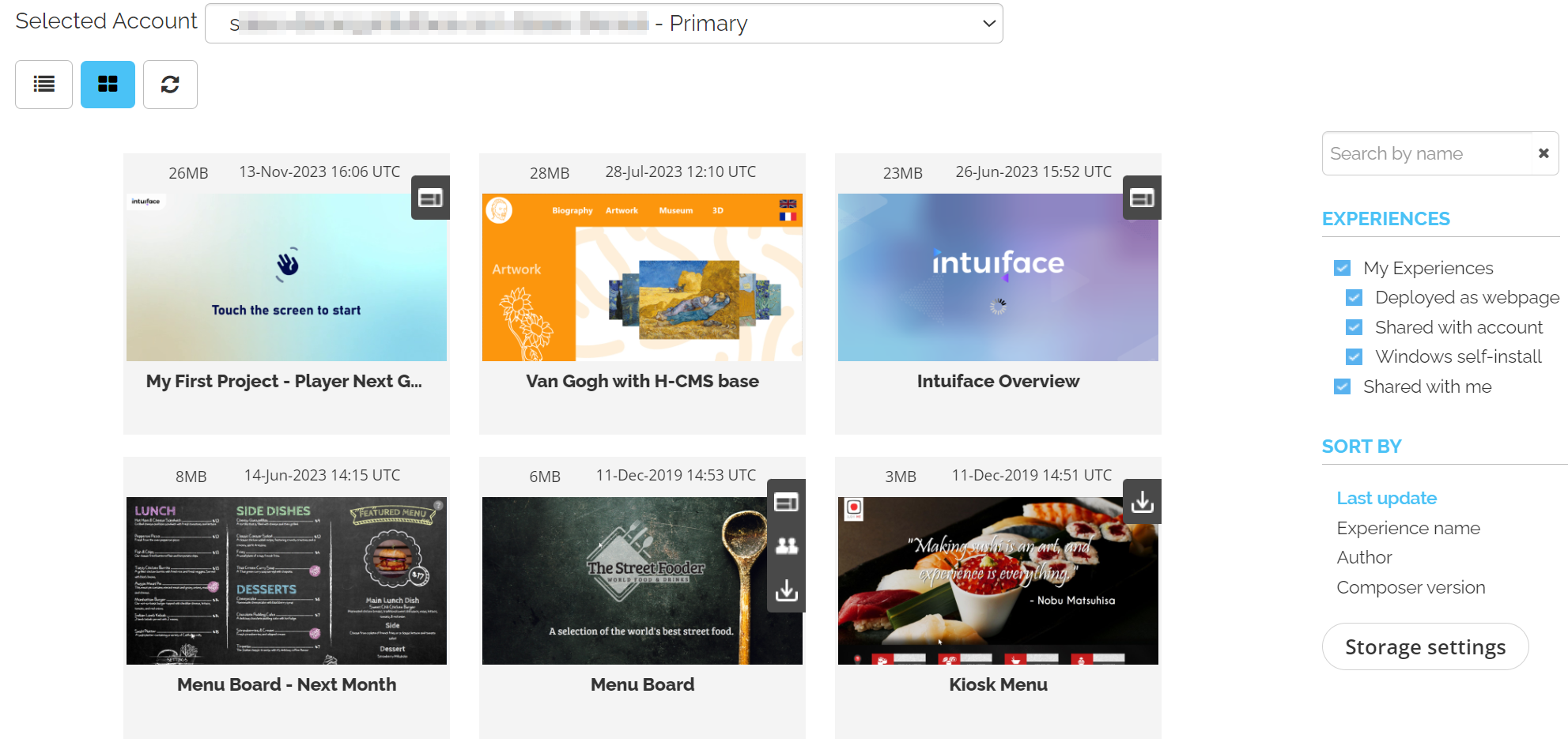Toggle the Deployed as webpage filter
The width and height of the screenshot is (1568, 750).
pos(1354,298)
